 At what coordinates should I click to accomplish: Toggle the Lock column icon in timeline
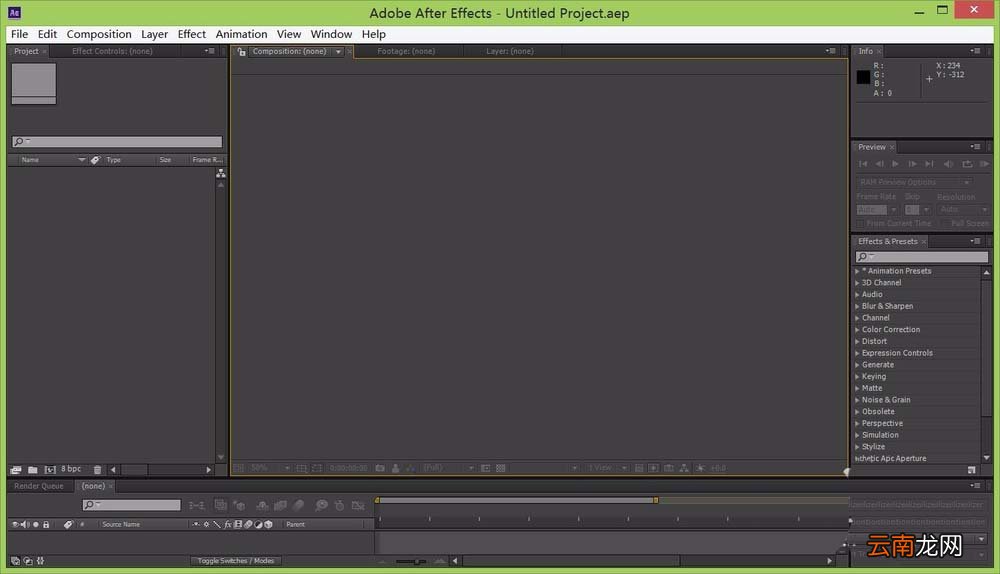pyautogui.click(x=46, y=524)
